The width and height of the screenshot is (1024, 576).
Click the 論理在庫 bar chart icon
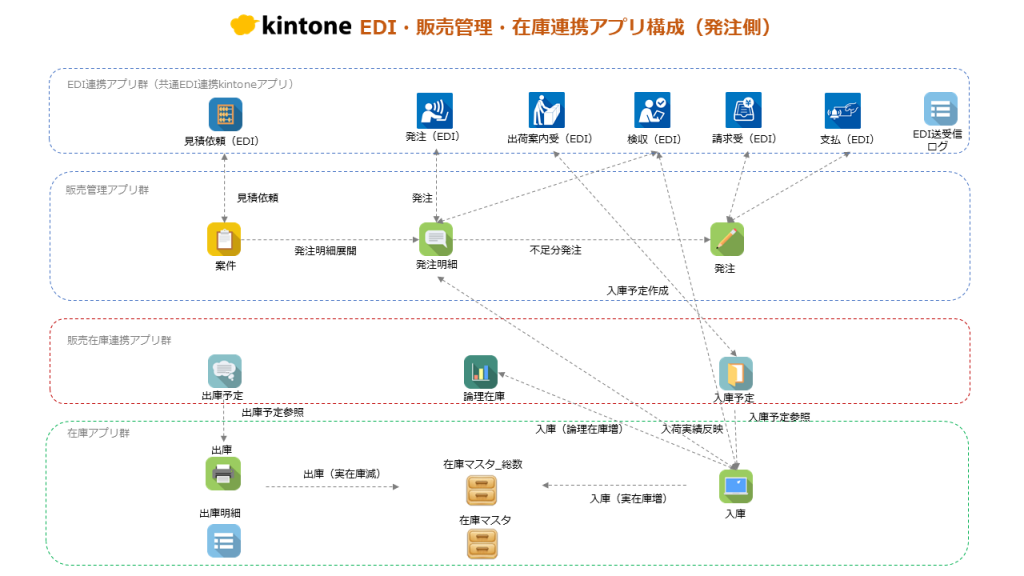pyautogui.click(x=481, y=372)
